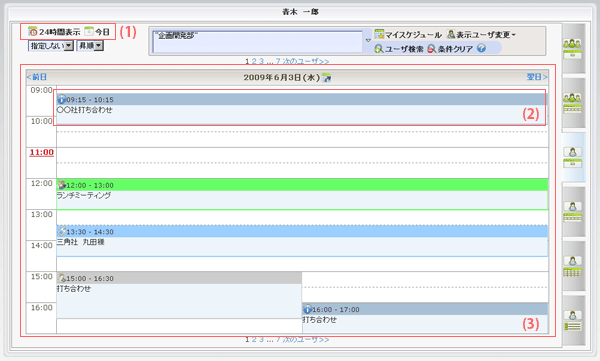Open マイスケジュール from the toolbar

(408, 34)
